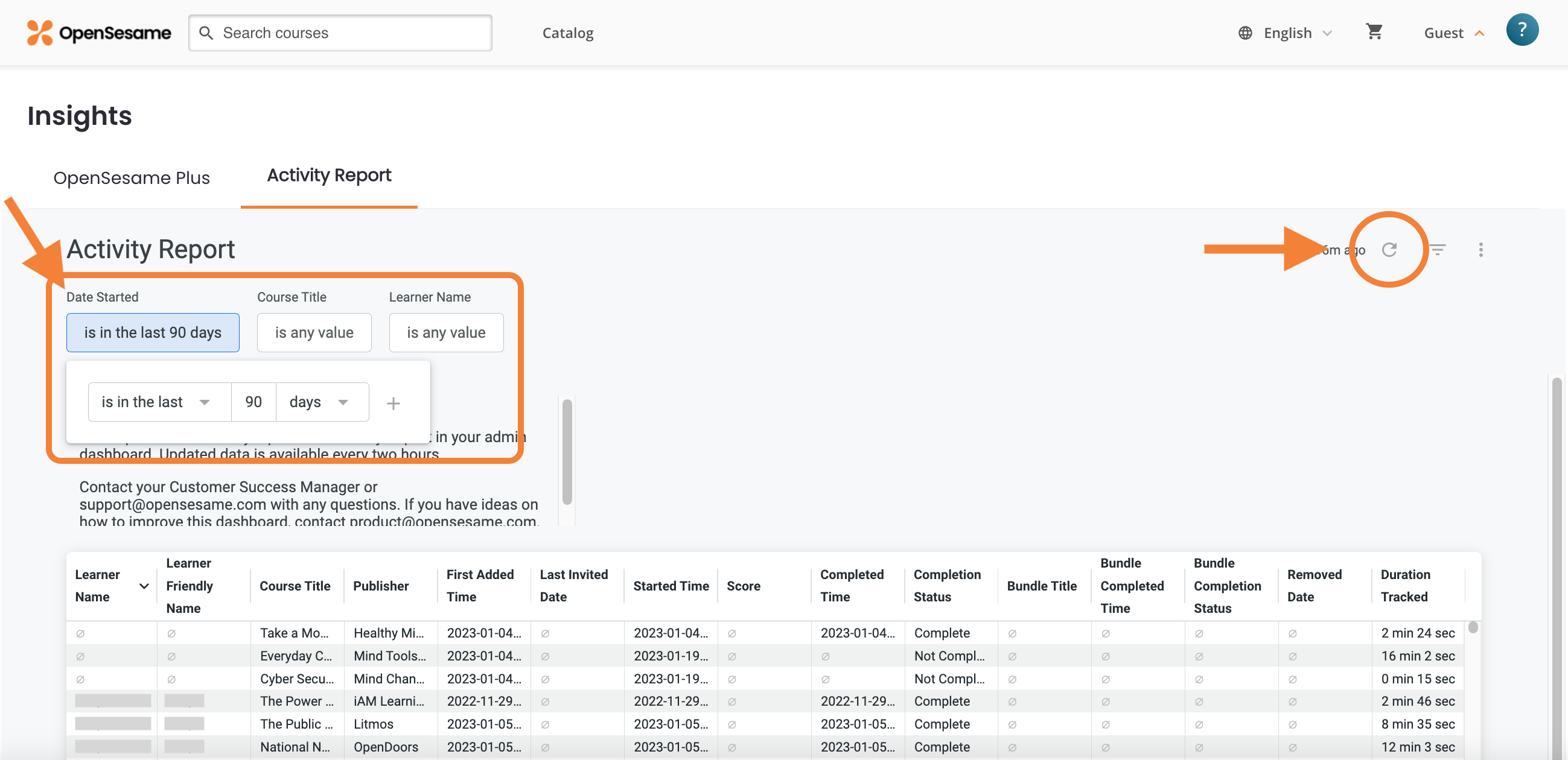Click the '2 min 24 sec' duration cell
The image size is (1568, 760).
(x=1418, y=633)
